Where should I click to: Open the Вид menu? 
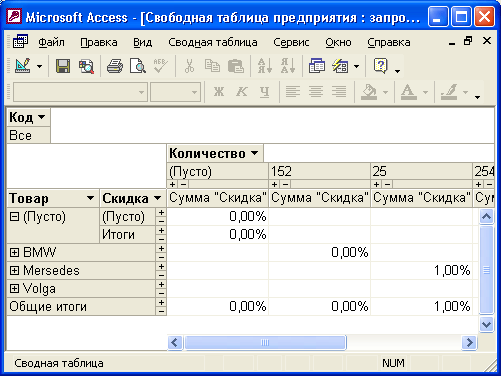(143, 43)
